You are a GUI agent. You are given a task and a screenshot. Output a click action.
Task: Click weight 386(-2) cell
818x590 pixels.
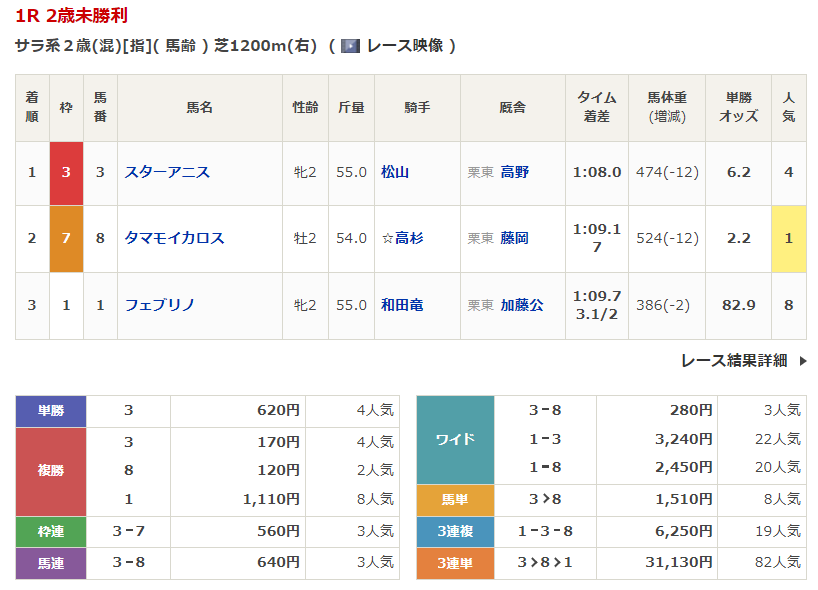pos(667,305)
